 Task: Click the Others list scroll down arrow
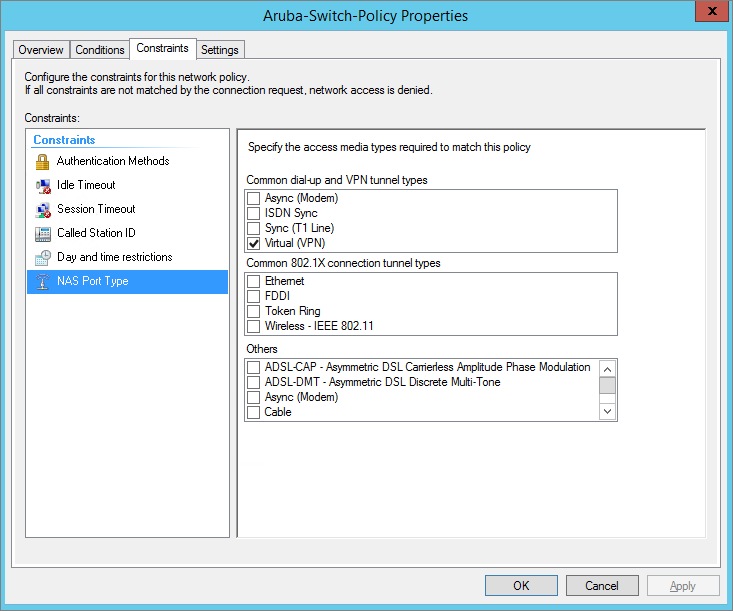tap(607, 411)
